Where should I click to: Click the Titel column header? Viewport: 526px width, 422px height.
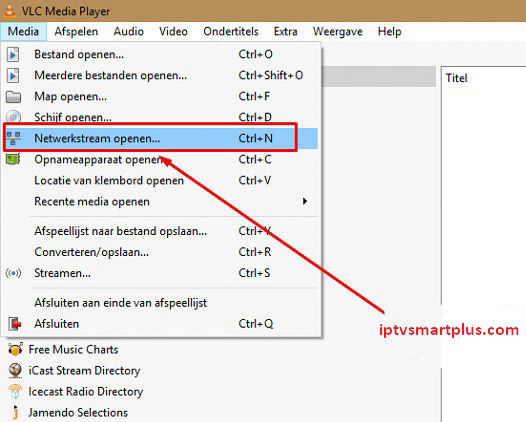click(456, 78)
